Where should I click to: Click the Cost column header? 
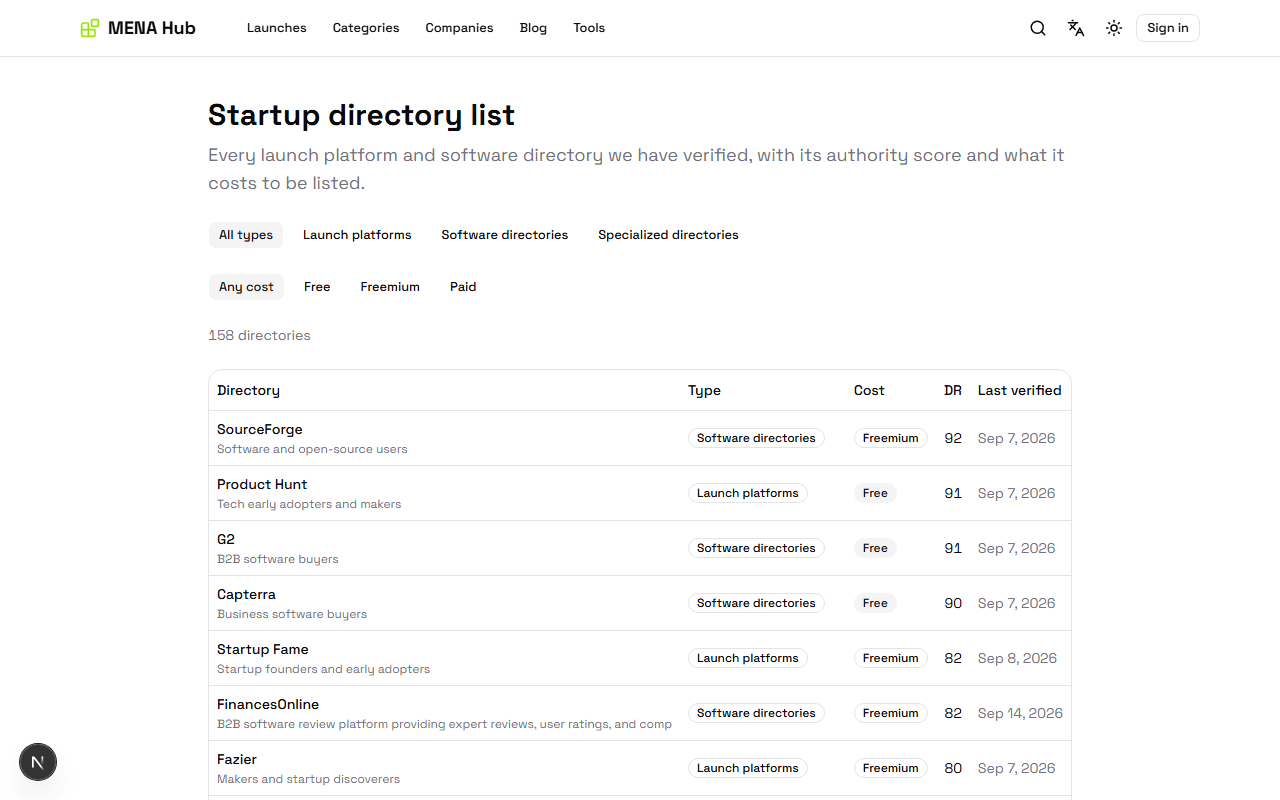(869, 390)
